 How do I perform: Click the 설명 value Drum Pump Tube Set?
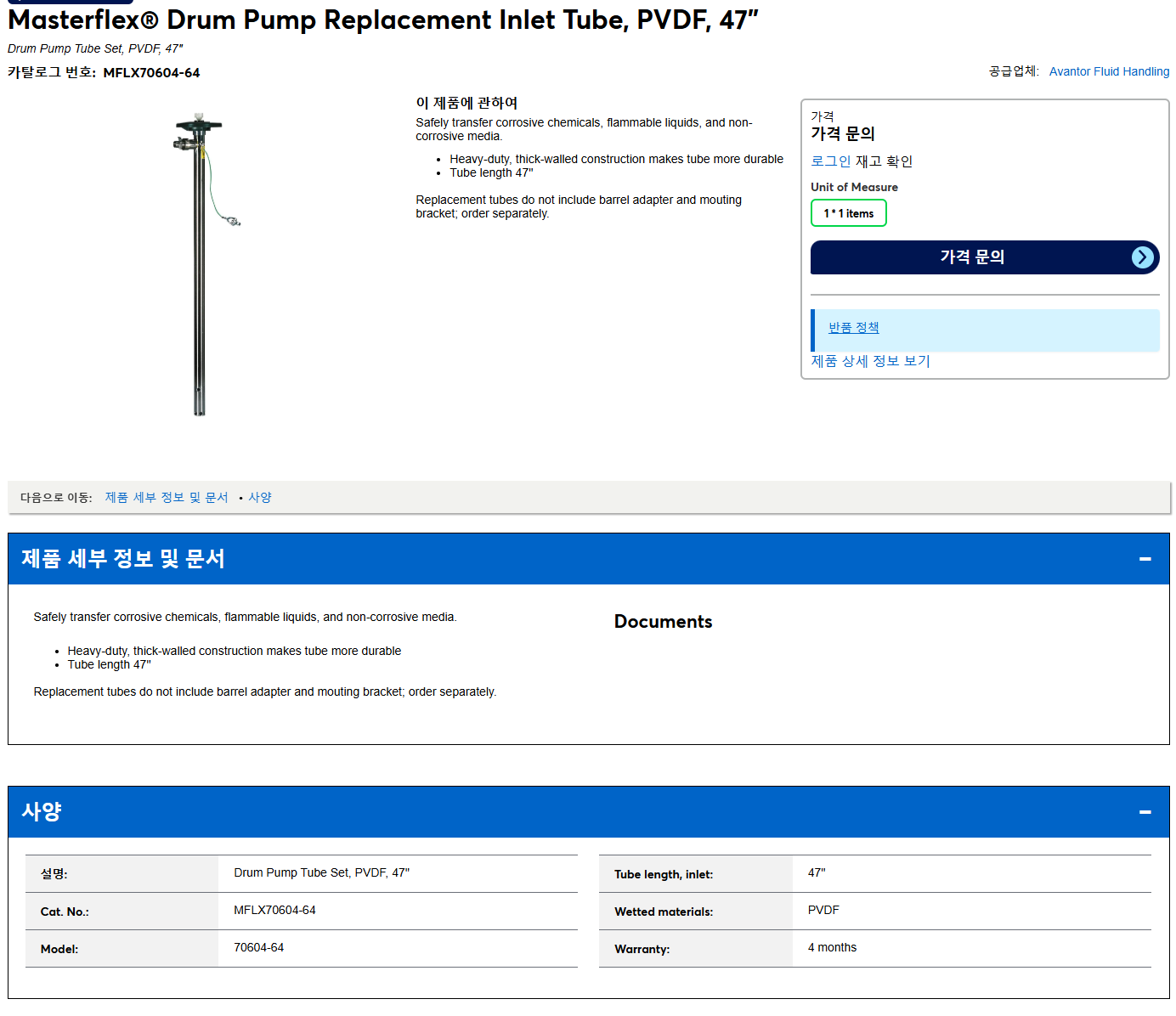(x=321, y=872)
